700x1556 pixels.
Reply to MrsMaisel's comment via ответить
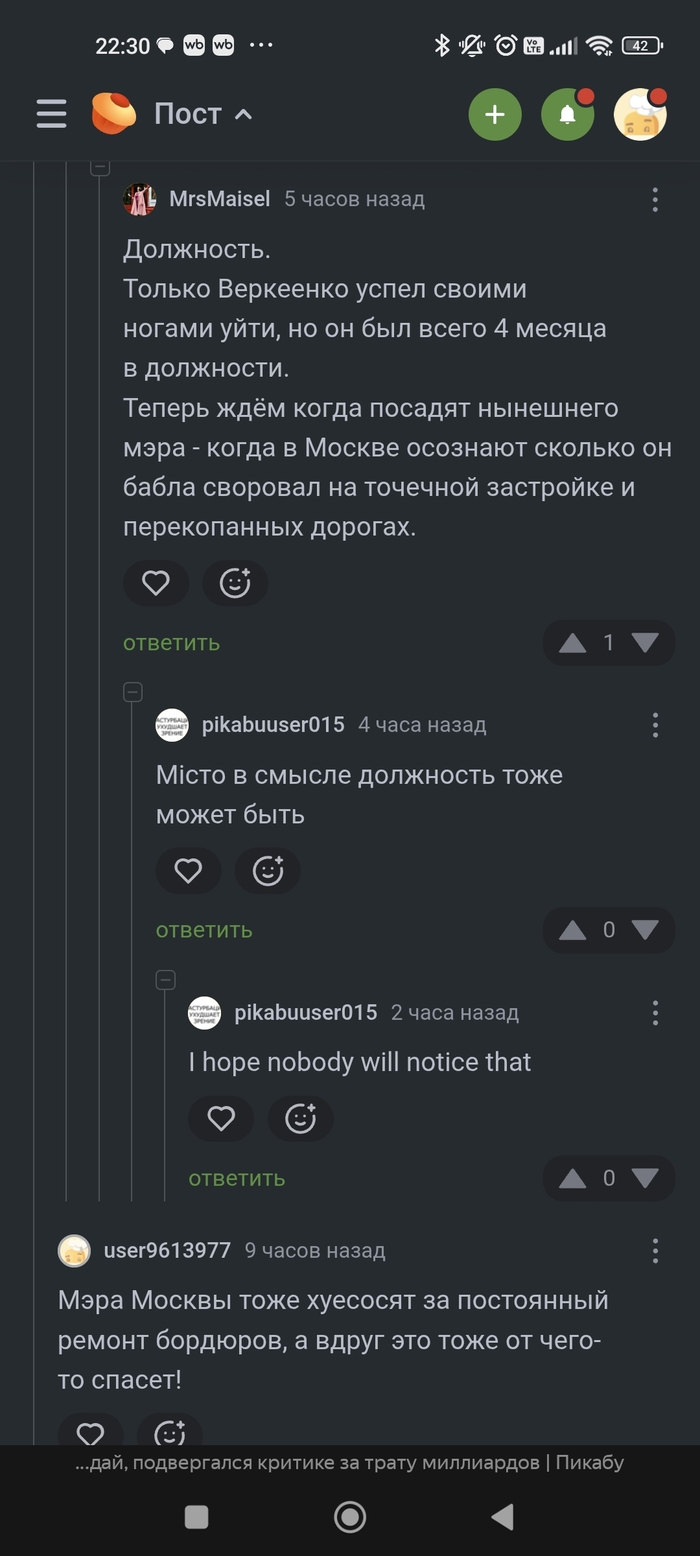point(171,643)
